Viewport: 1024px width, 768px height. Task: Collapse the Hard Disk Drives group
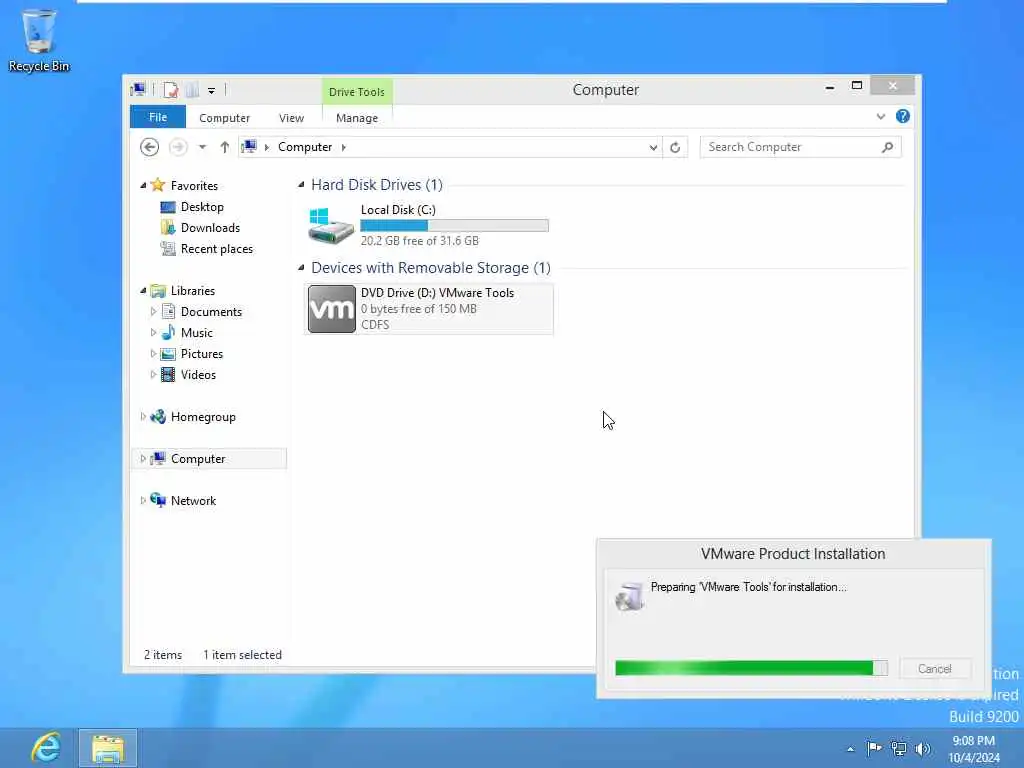tap(301, 185)
